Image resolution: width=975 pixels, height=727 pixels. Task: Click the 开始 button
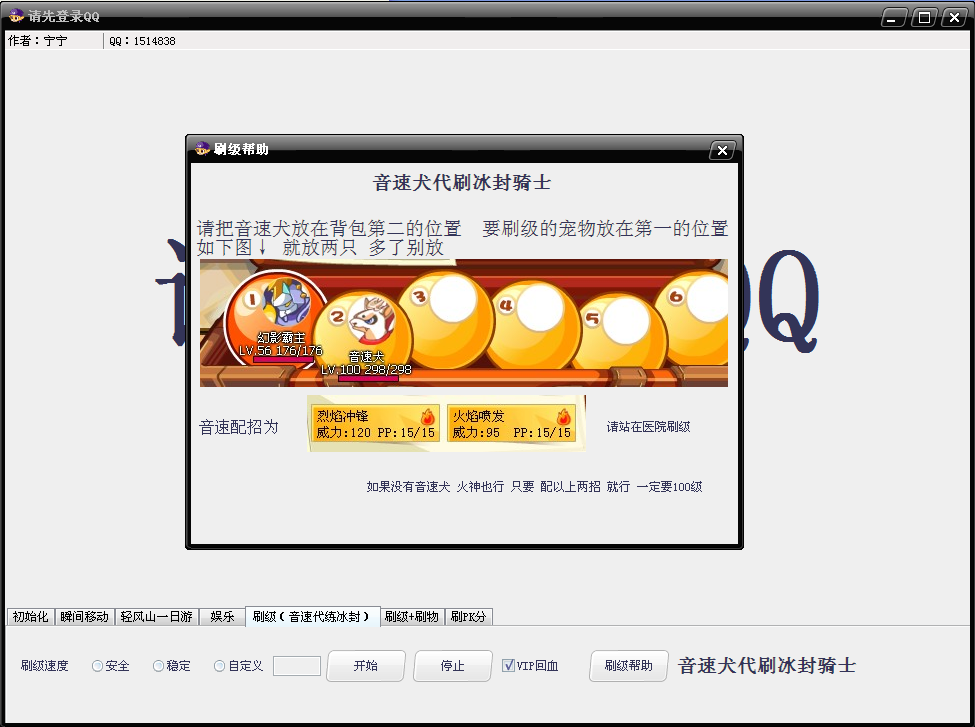tap(365, 666)
